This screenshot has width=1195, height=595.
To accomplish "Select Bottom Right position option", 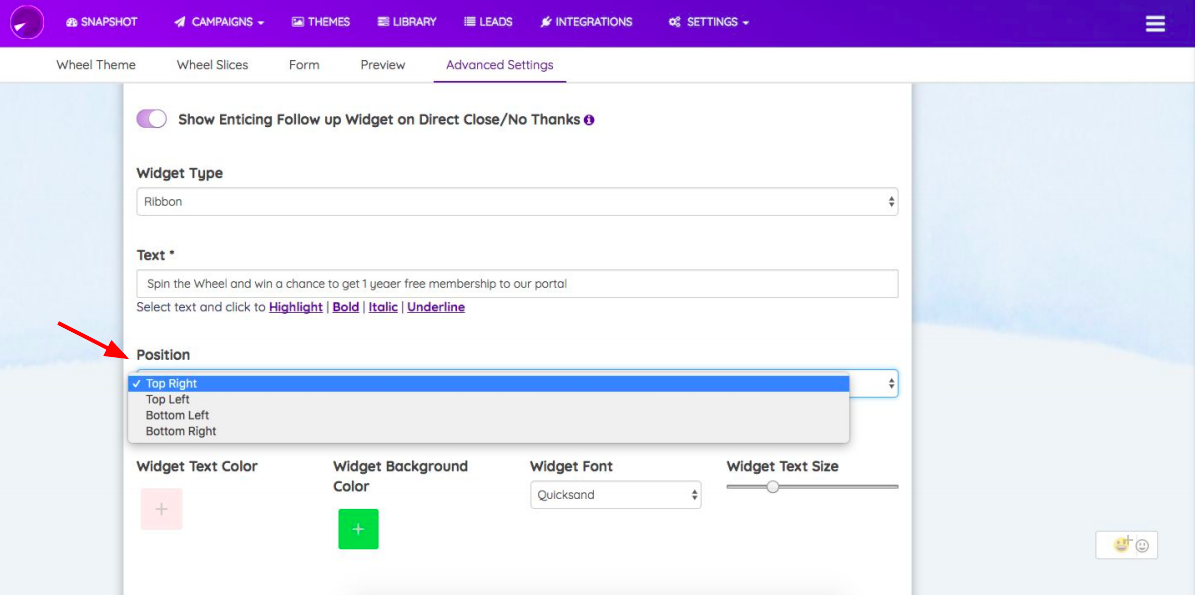I will [489, 431].
